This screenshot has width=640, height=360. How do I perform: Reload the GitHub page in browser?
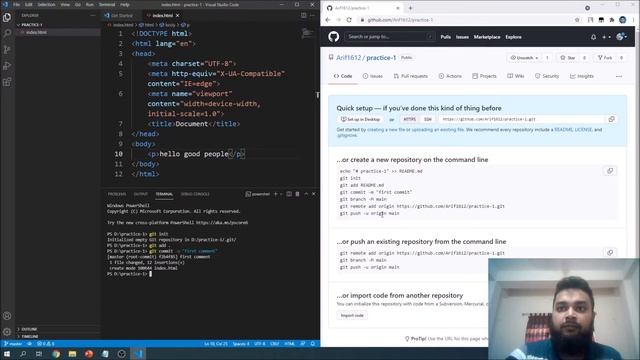click(349, 20)
